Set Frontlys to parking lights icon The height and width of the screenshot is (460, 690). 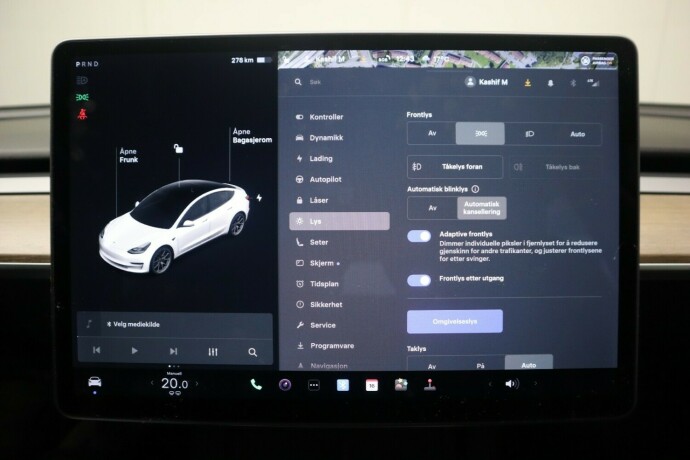(x=480, y=133)
